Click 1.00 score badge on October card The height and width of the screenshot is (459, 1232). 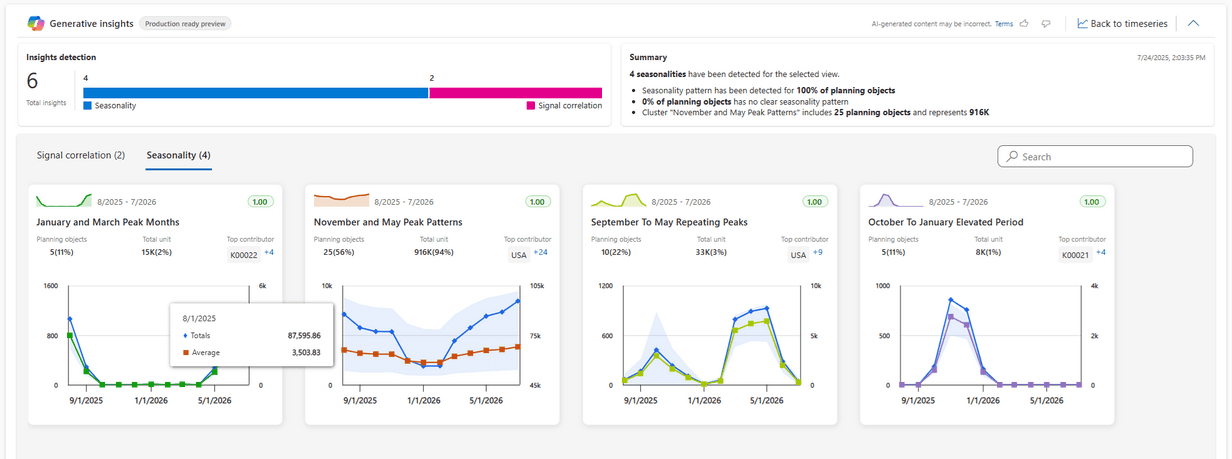[x=1093, y=201]
